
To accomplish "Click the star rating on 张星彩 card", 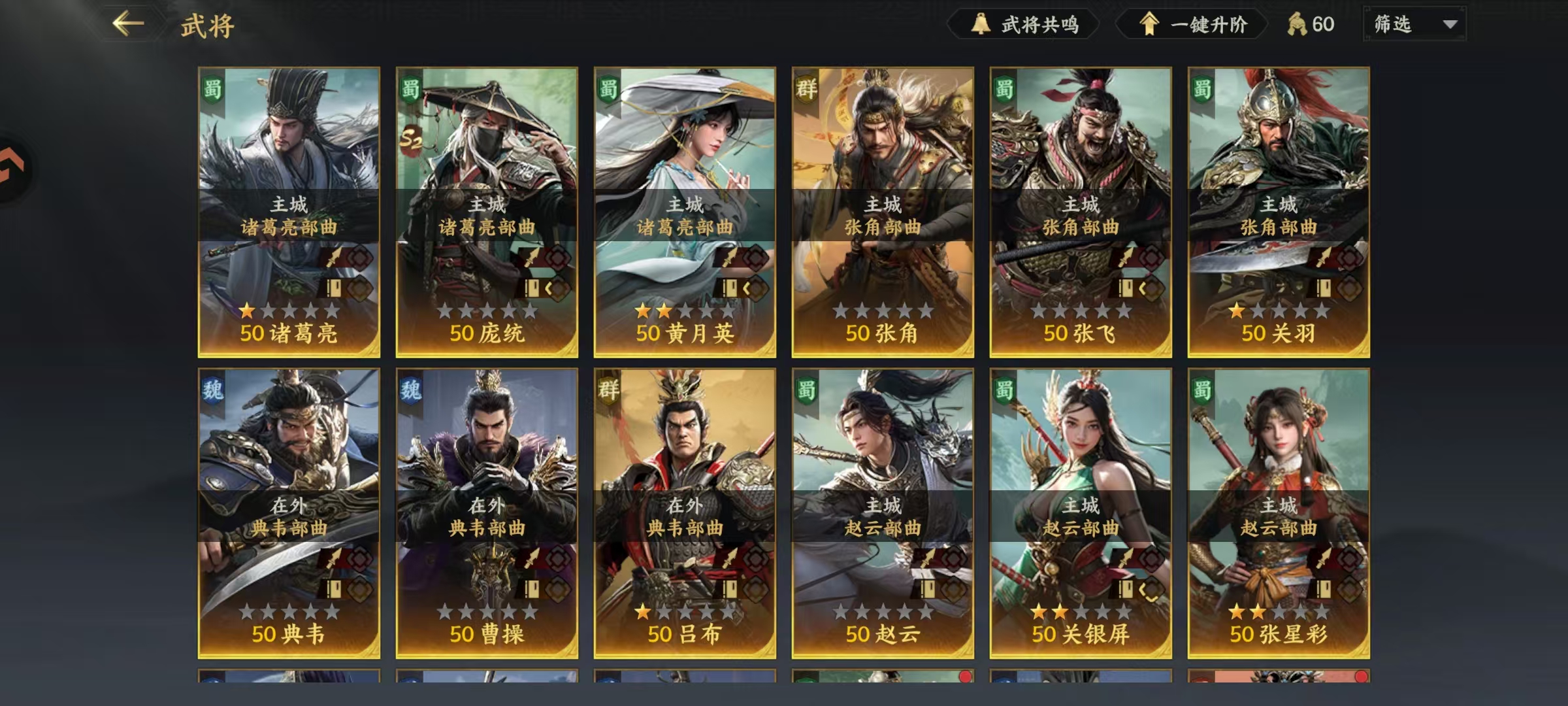I will [1279, 612].
